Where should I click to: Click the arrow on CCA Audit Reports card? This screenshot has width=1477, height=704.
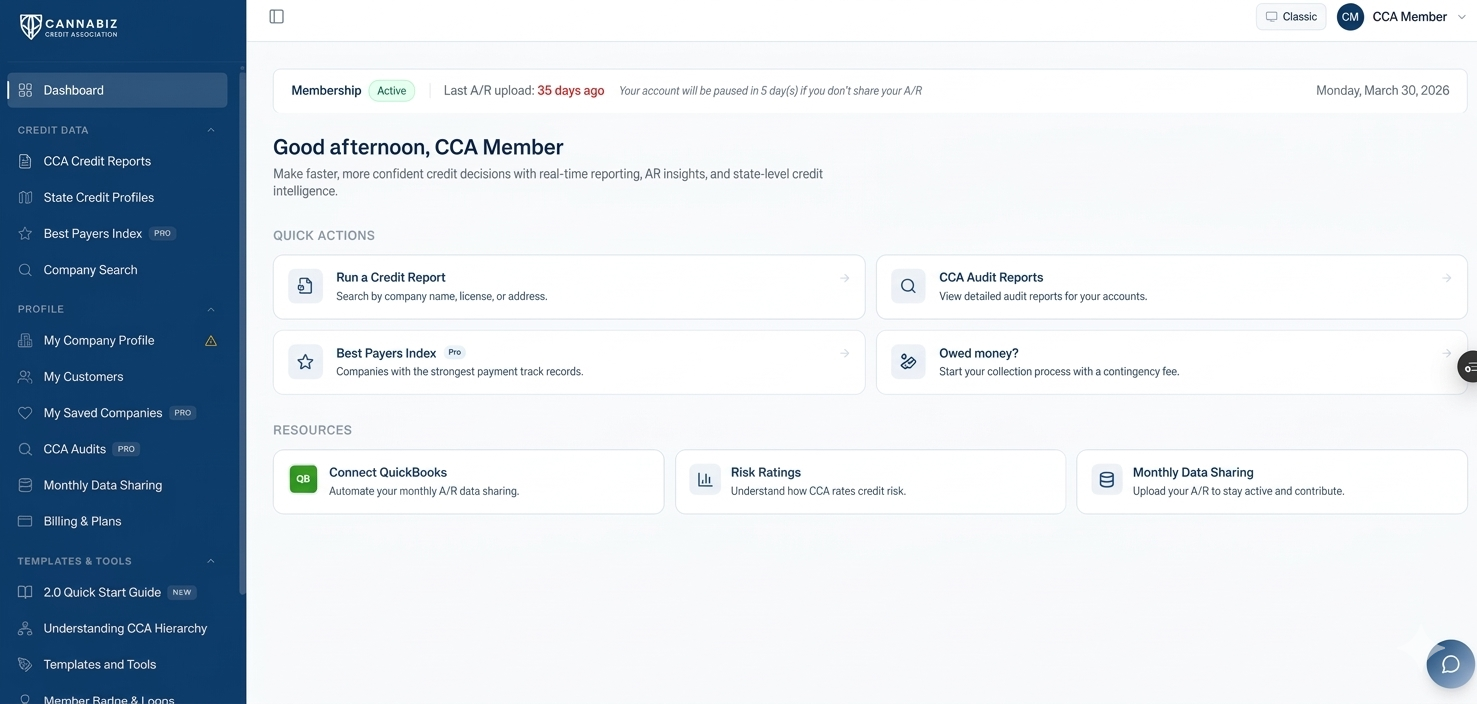tap(1447, 278)
